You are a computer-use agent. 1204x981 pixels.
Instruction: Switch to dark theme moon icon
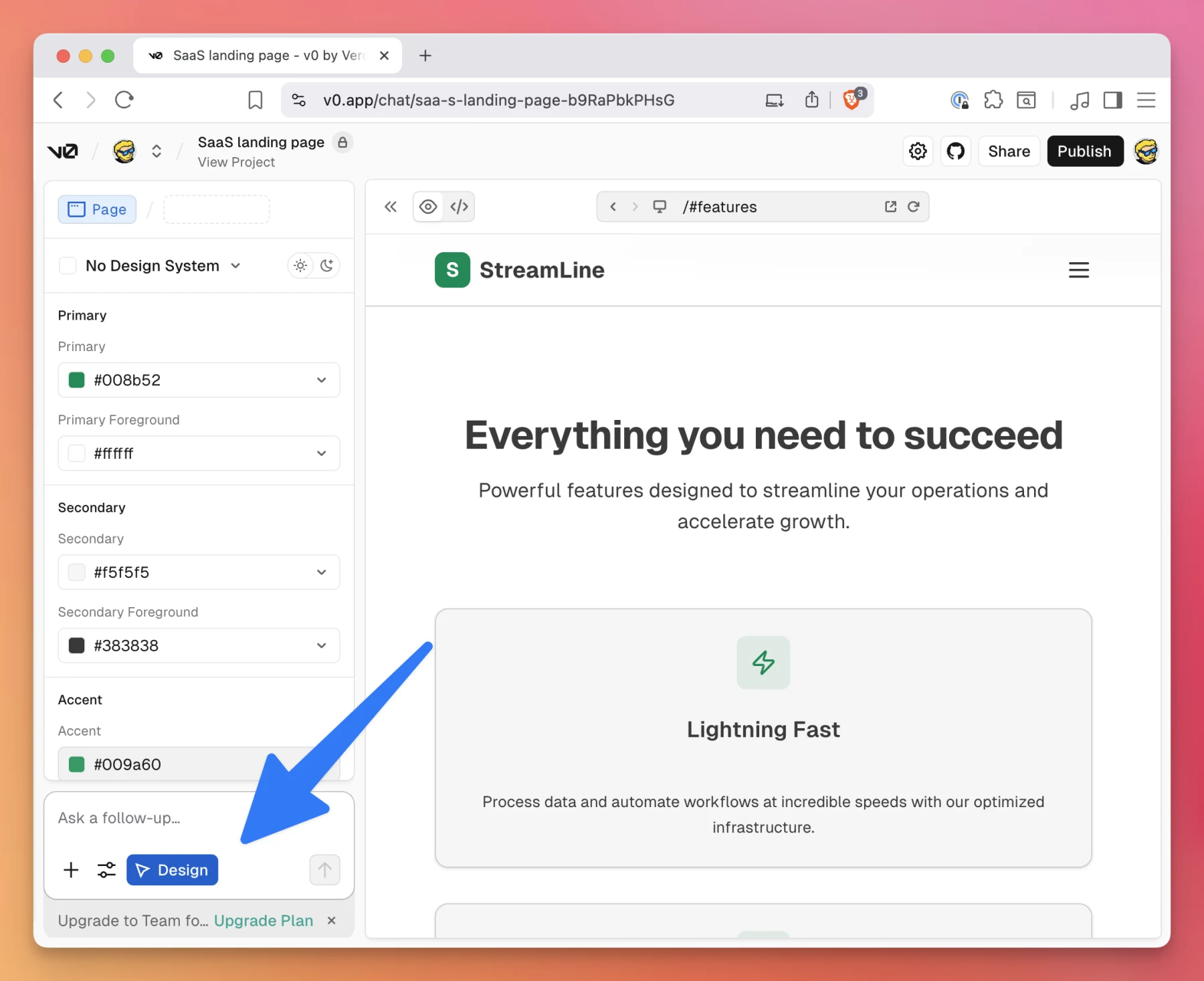[x=326, y=265]
